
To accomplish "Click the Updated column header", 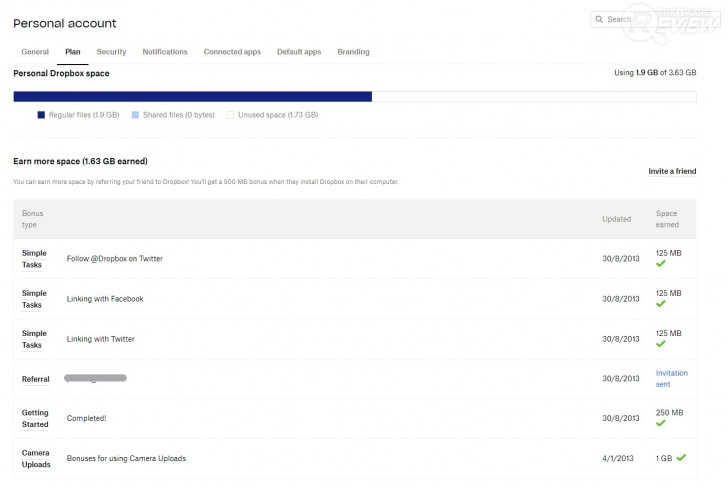I will coord(617,219).
